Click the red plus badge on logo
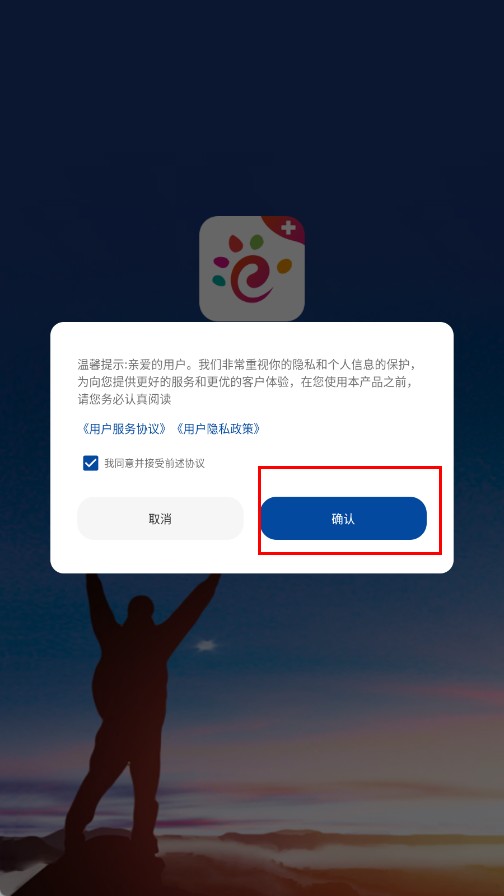504x896 pixels. point(286,229)
